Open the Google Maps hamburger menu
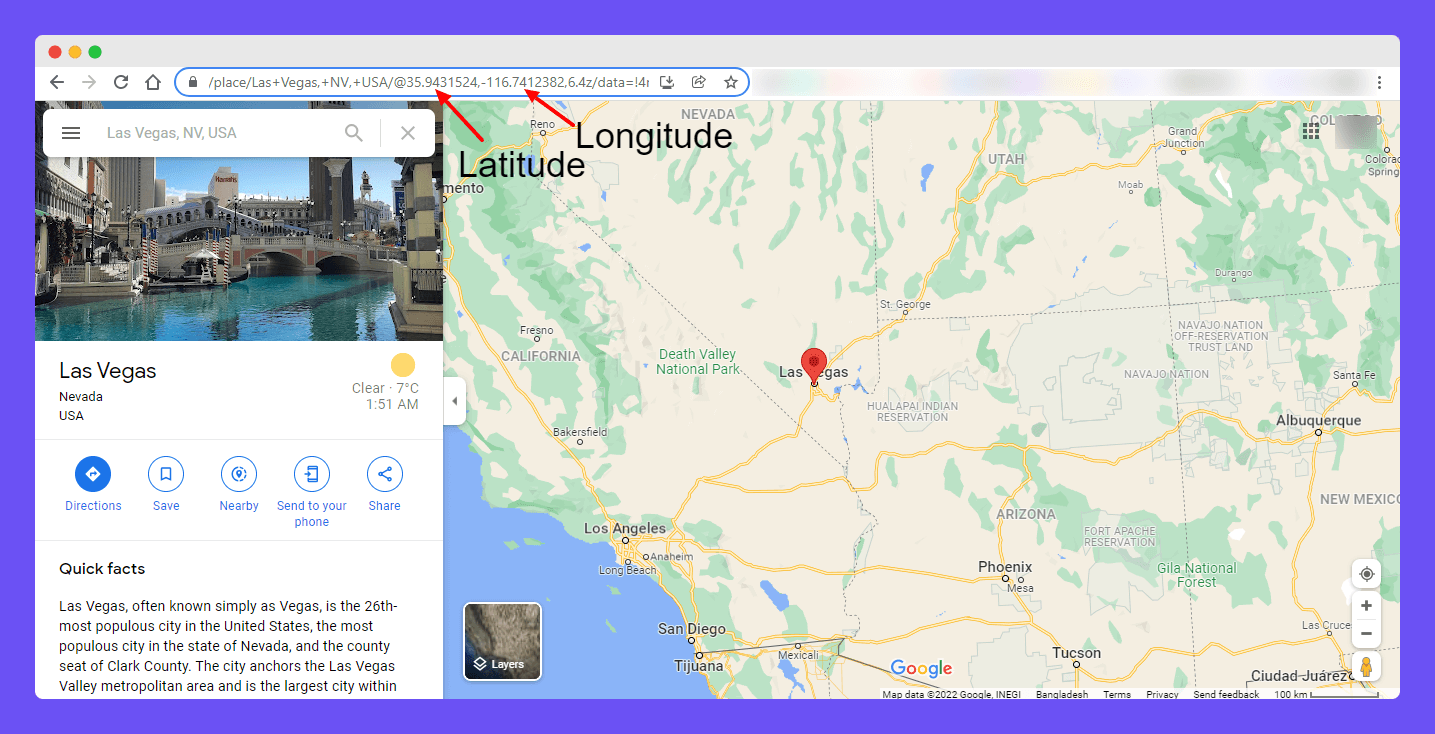The width and height of the screenshot is (1435, 734). click(71, 133)
